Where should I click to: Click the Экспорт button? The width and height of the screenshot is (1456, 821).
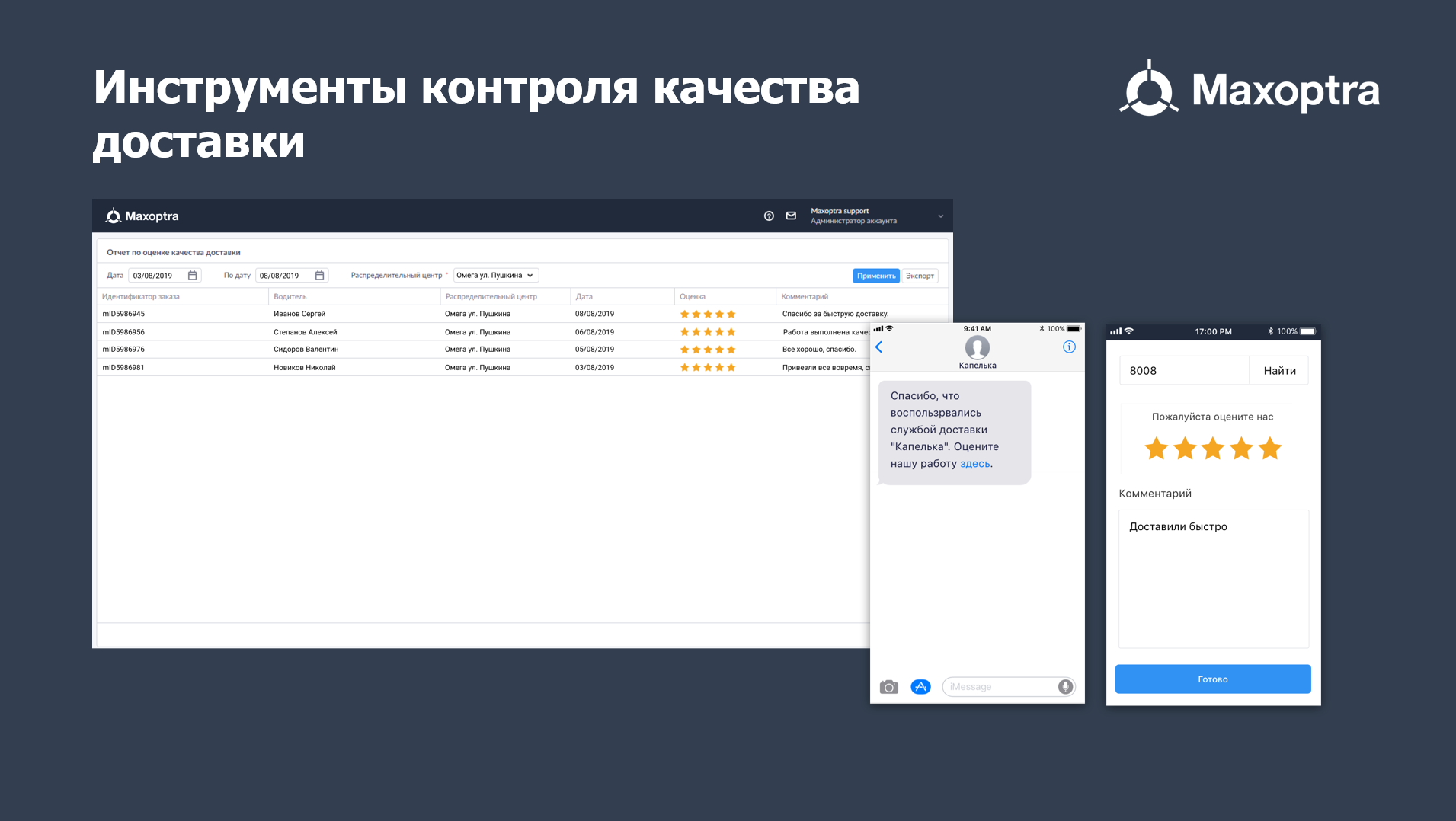tap(920, 276)
